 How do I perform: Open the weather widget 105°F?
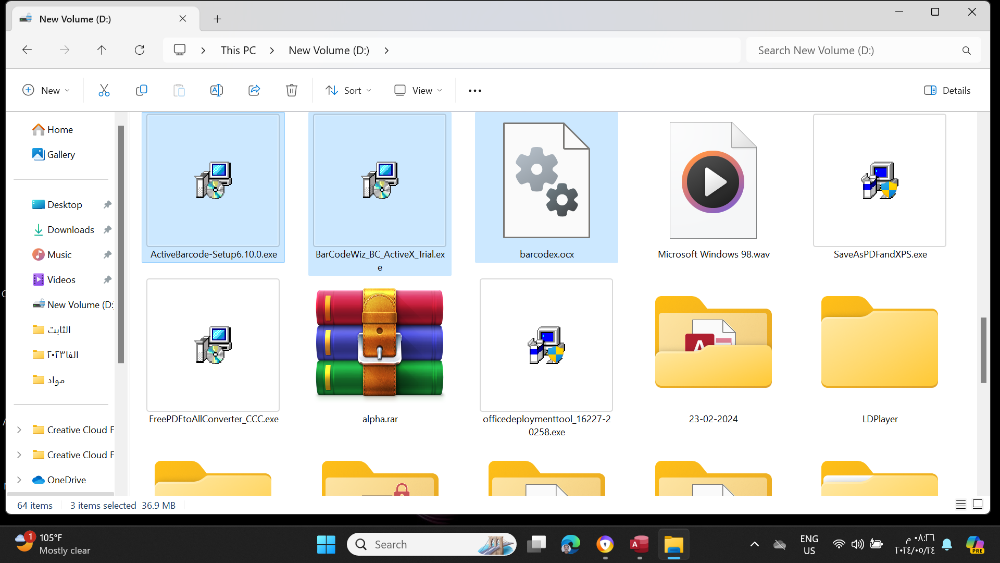click(52, 544)
